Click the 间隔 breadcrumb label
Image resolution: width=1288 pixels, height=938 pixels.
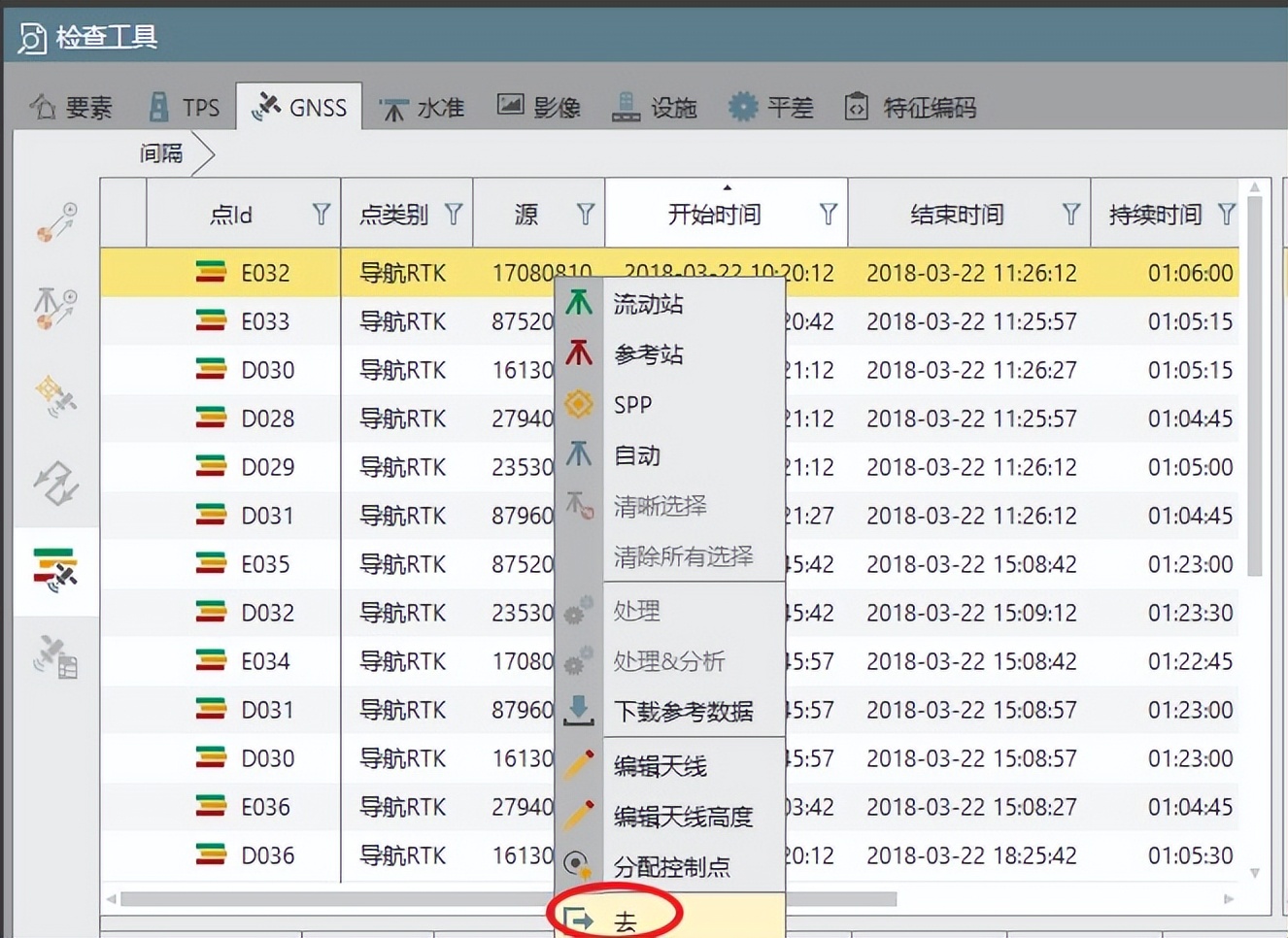(x=161, y=153)
